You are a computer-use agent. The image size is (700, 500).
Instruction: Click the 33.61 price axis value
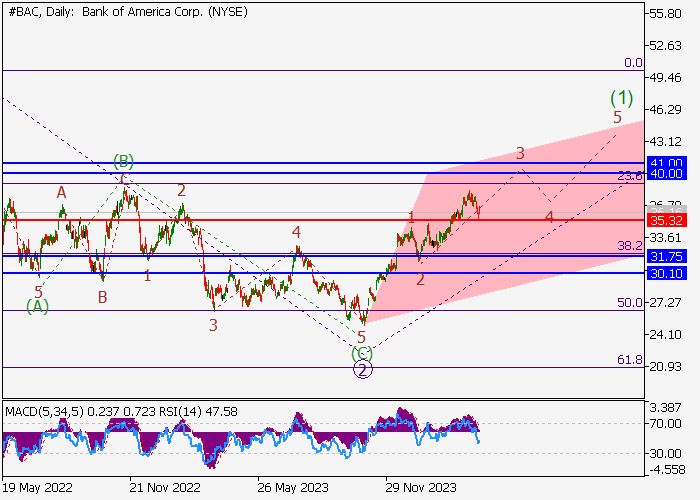[x=666, y=238]
